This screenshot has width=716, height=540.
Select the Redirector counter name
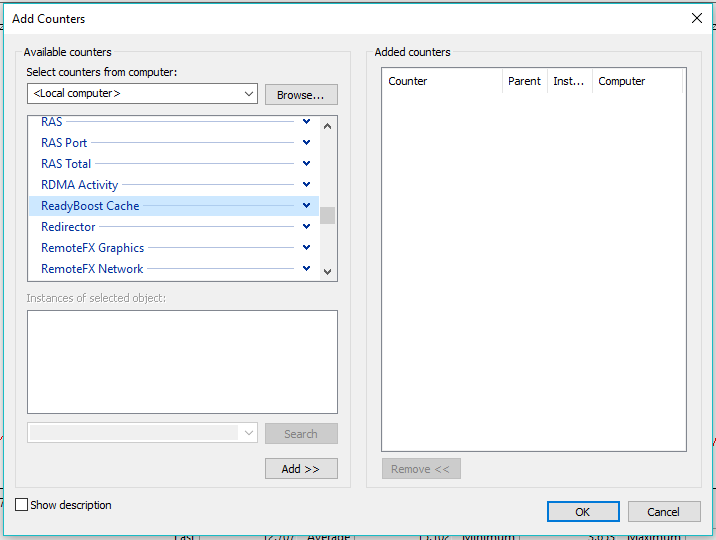pyautogui.click(x=68, y=227)
